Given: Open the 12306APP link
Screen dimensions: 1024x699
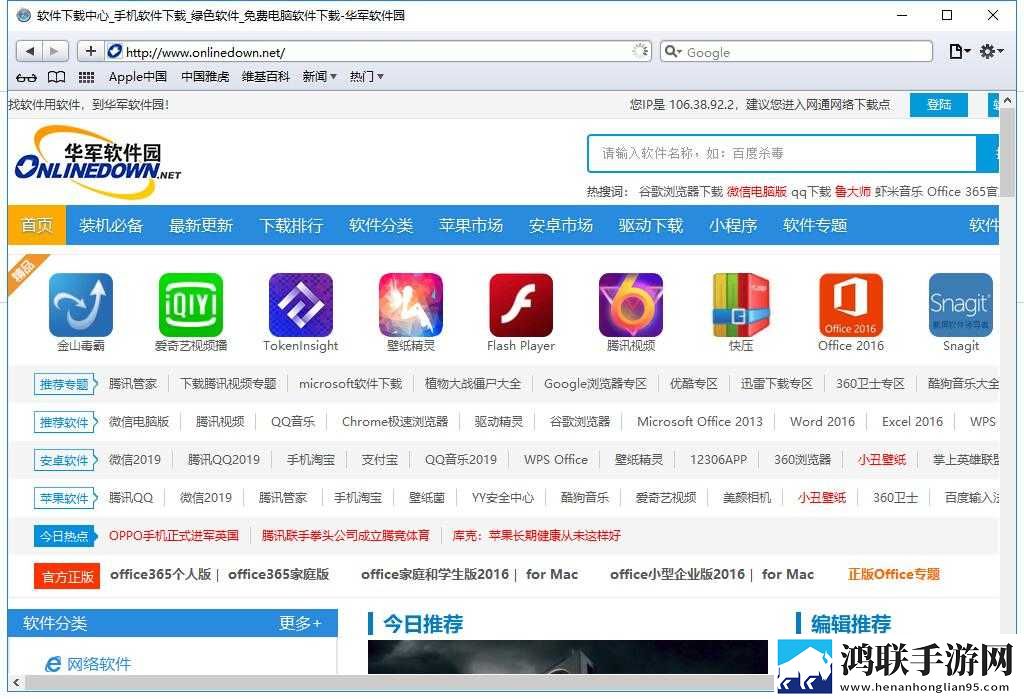Looking at the screenshot, I should click(718, 460).
